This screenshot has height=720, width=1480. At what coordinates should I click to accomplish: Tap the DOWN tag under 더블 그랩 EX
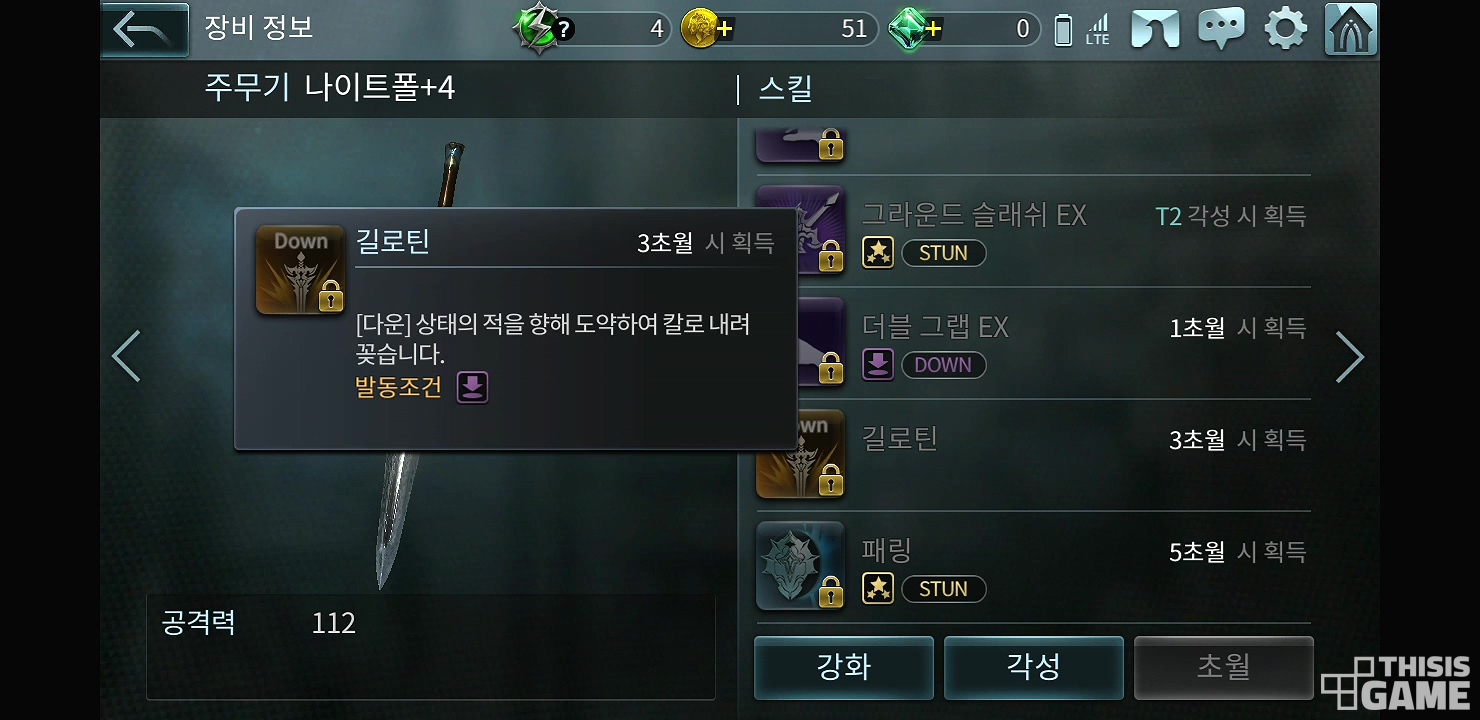(943, 365)
